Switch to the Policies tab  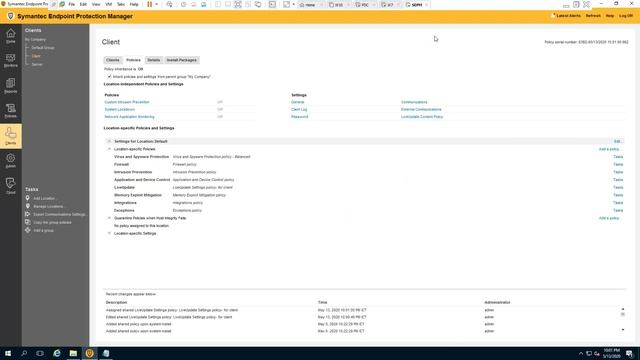(x=133, y=60)
